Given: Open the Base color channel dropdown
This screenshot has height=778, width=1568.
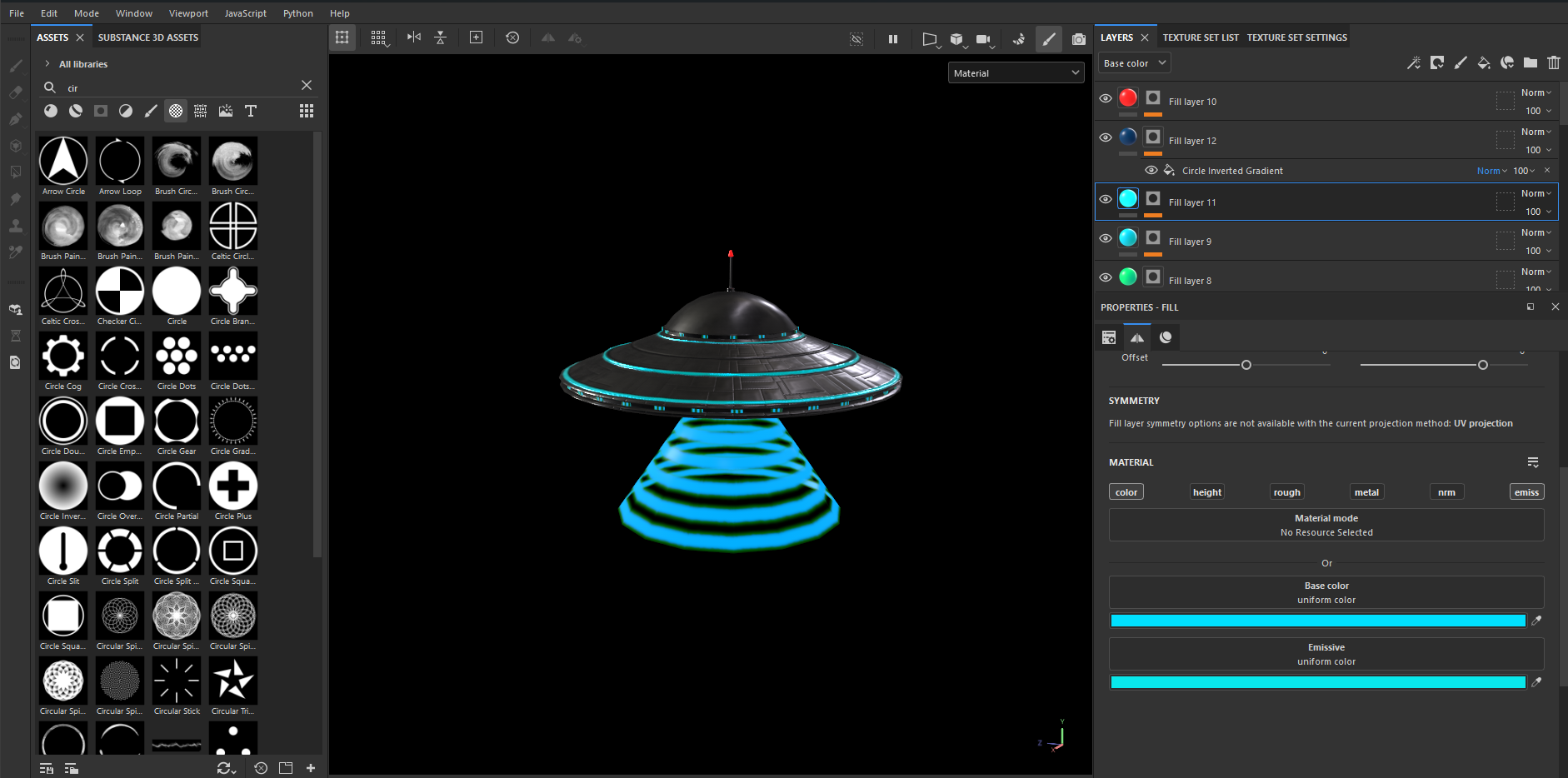Looking at the screenshot, I should point(1134,63).
